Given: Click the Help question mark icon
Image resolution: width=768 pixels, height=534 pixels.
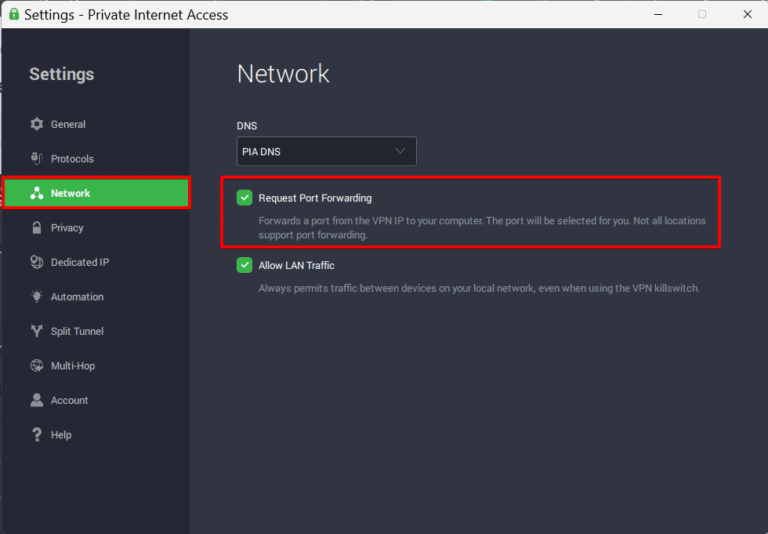Looking at the screenshot, I should [37, 435].
